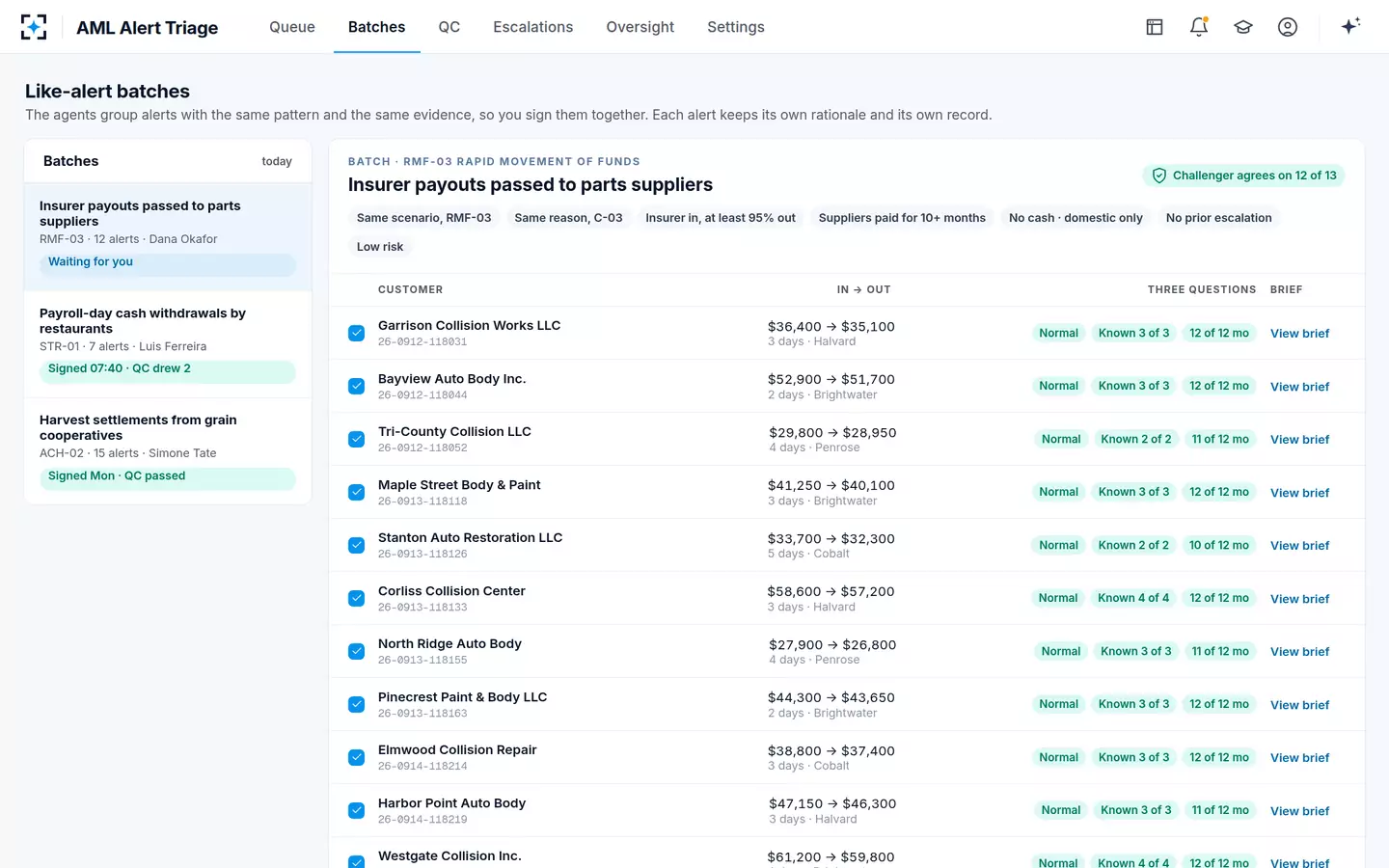1389x868 pixels.
Task: View brief for Corliss Collision Center
Action: coord(1299,599)
